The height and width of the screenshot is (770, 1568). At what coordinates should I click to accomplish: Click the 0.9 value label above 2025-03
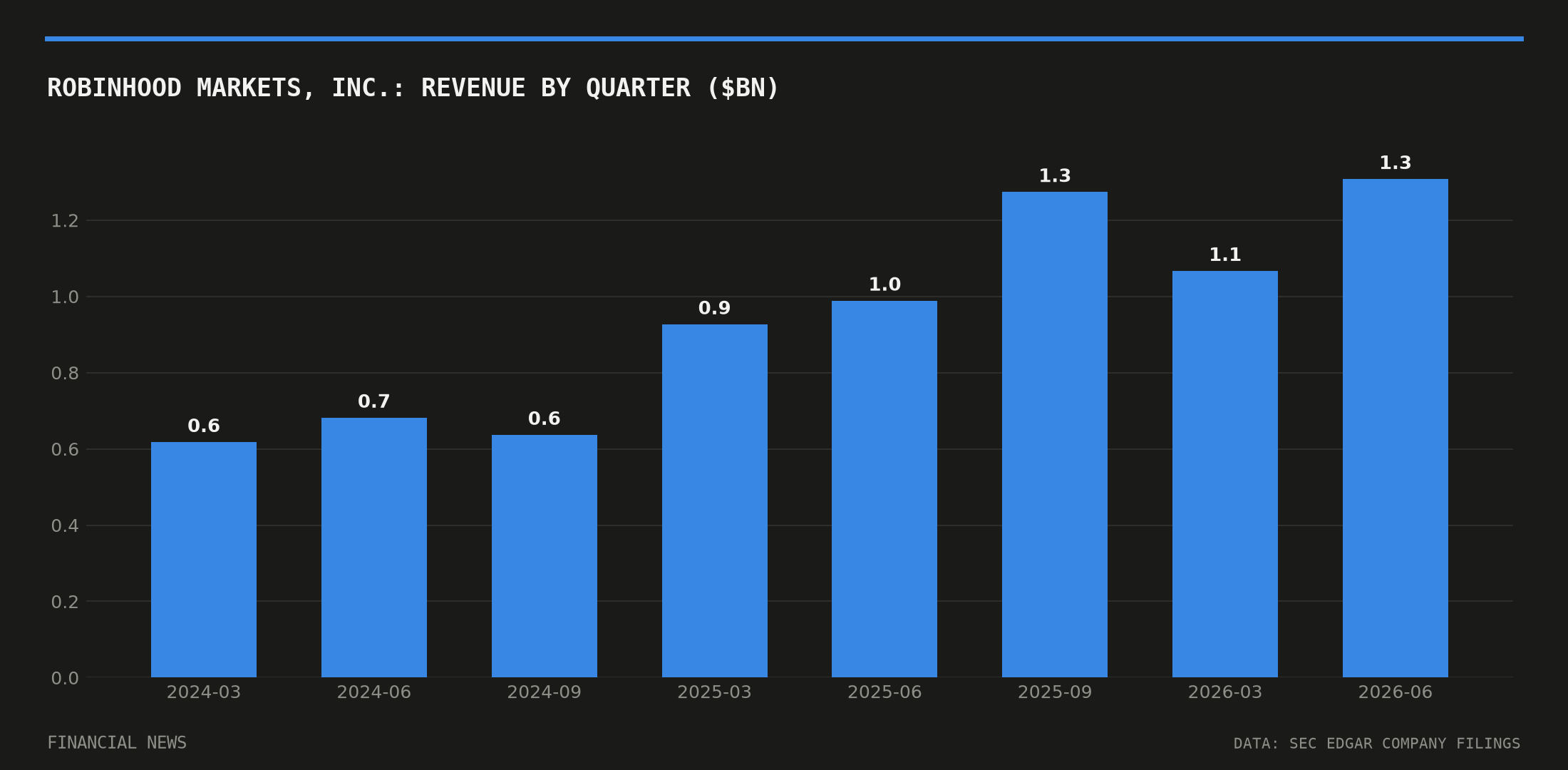715,309
